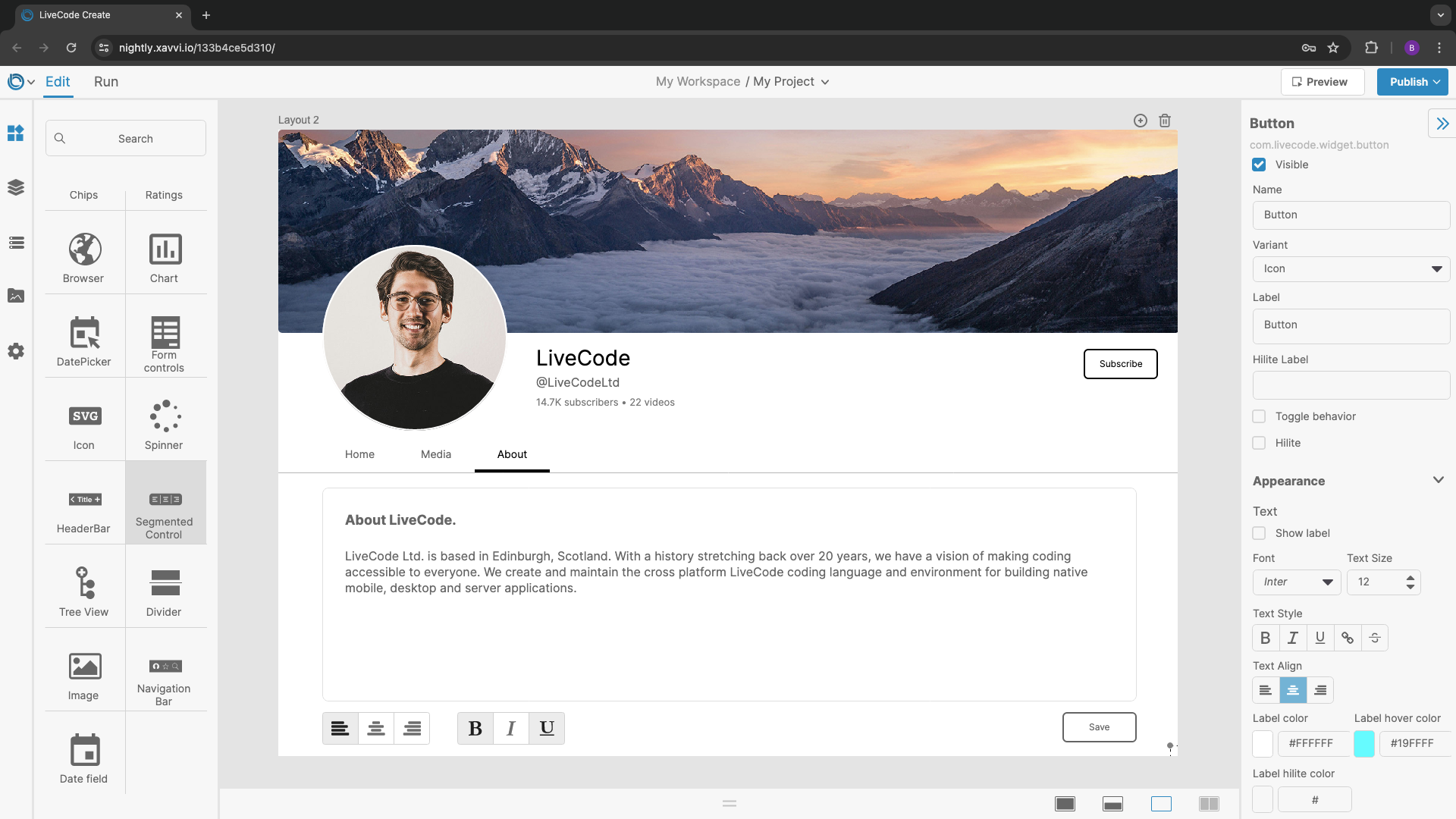Uncheck the Visible checkbox
The image size is (1456, 819).
[1259, 165]
